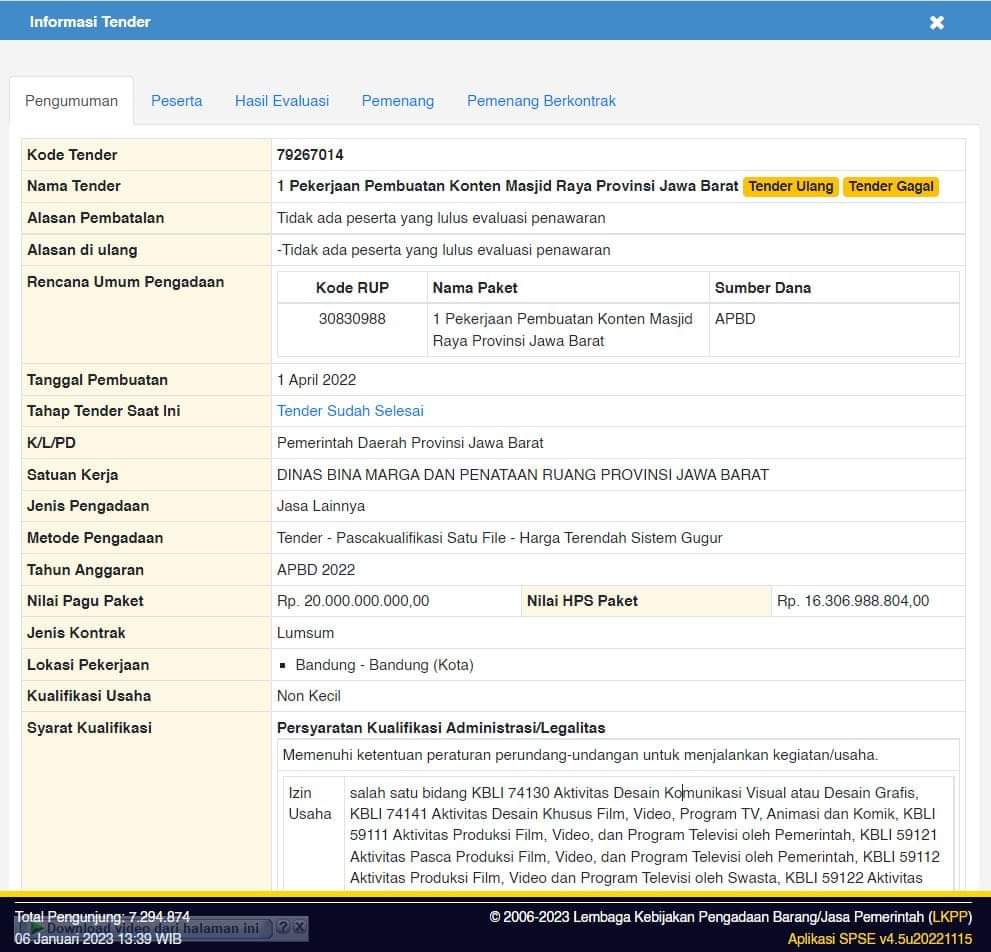
Task: Click the Alasan Pembatalan value text
Action: click(x=441, y=218)
